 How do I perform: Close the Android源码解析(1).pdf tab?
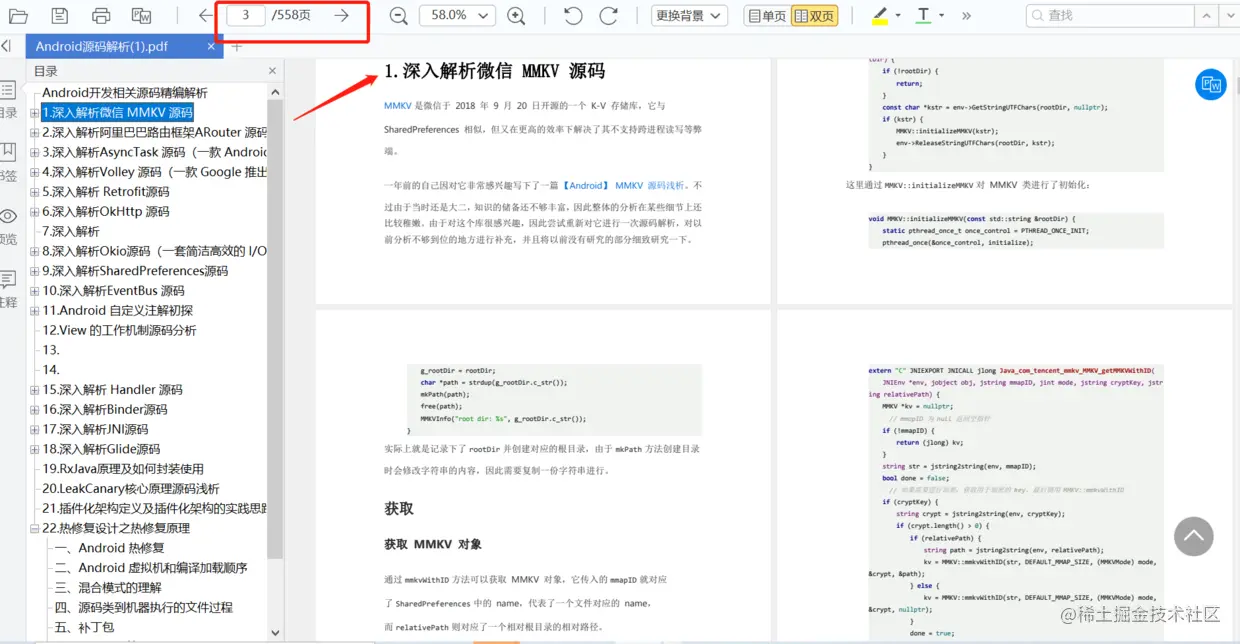point(211,46)
